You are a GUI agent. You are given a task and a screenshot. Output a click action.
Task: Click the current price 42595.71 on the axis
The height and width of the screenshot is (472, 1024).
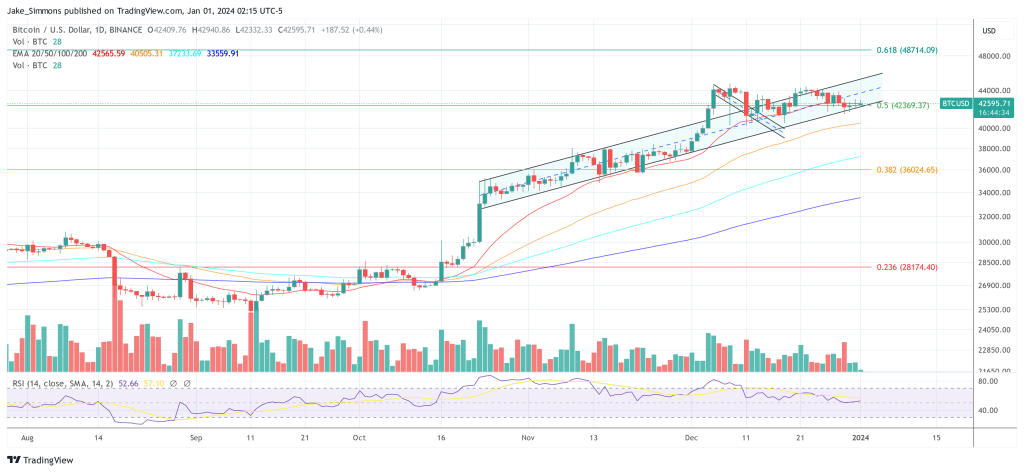coord(994,102)
